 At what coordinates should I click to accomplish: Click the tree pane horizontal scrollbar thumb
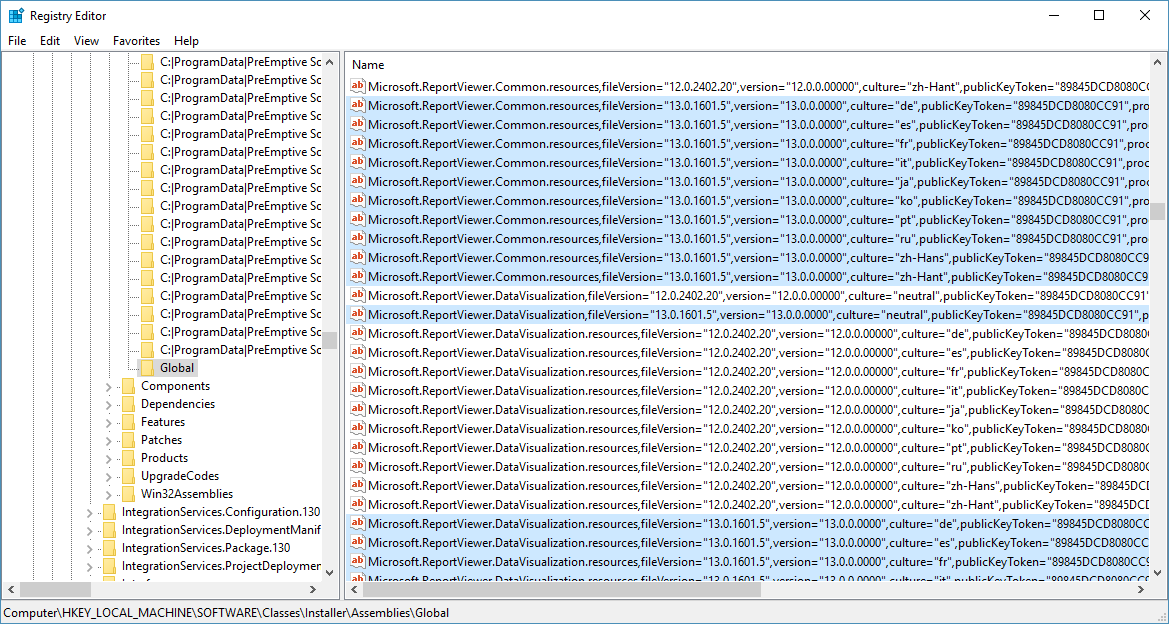tap(48, 590)
